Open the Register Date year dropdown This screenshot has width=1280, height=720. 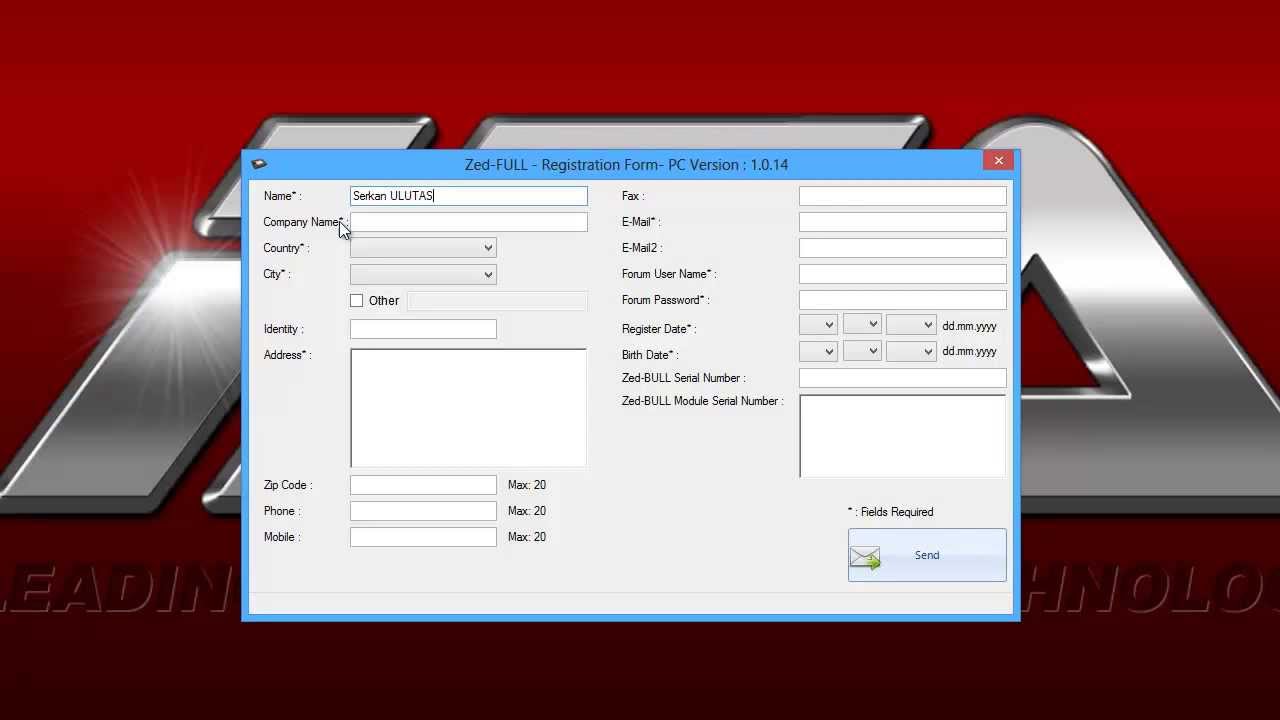click(911, 325)
